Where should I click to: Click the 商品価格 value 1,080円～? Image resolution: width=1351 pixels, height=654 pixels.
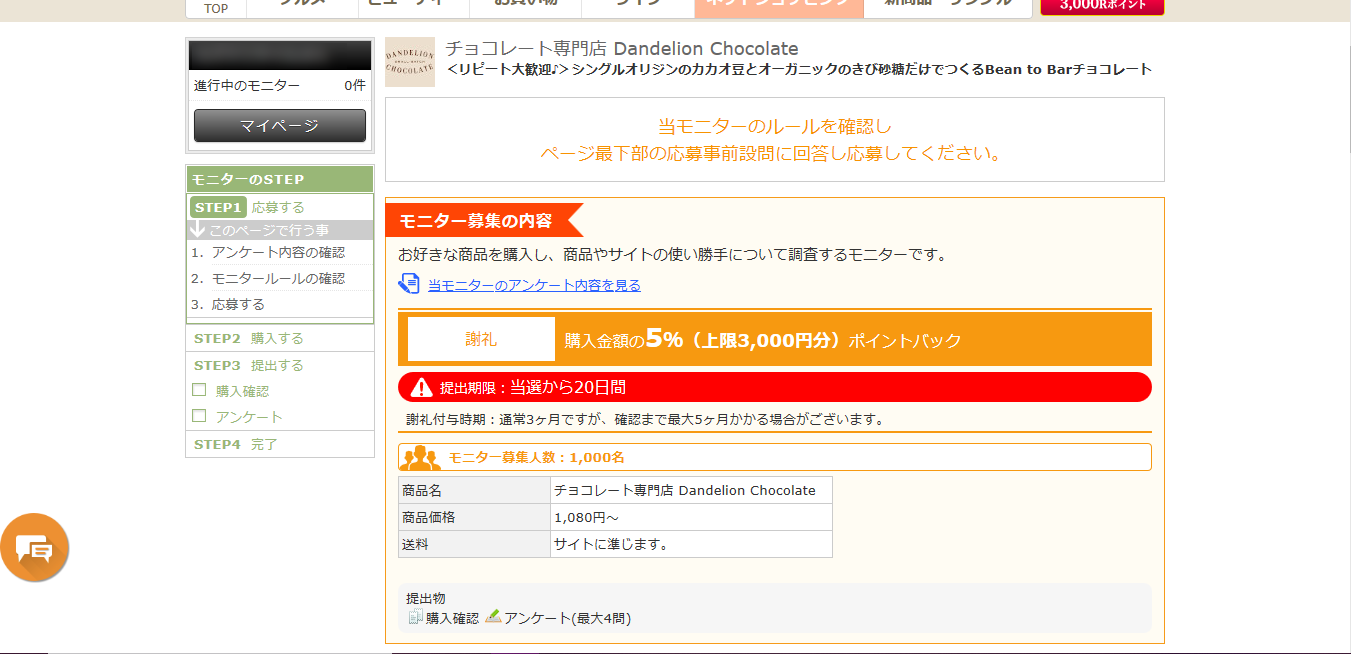pyautogui.click(x=691, y=517)
